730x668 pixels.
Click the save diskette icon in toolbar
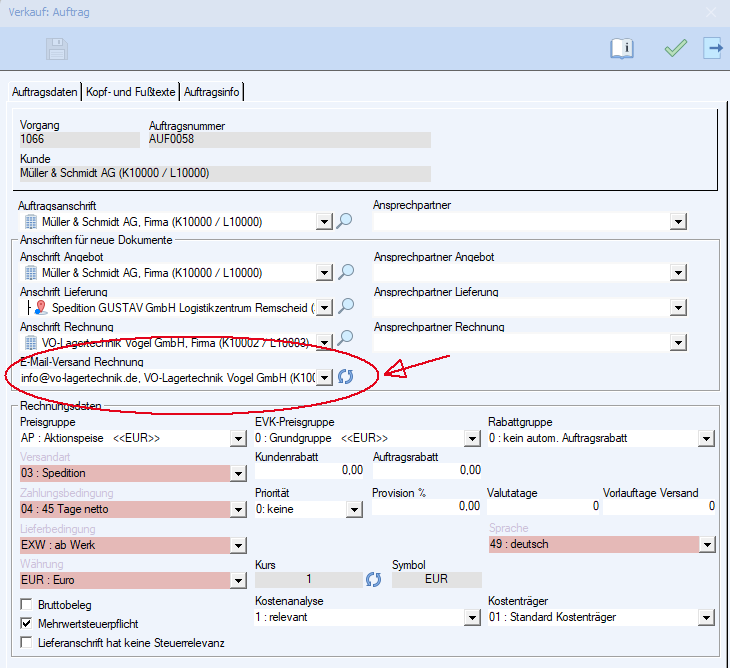57,48
